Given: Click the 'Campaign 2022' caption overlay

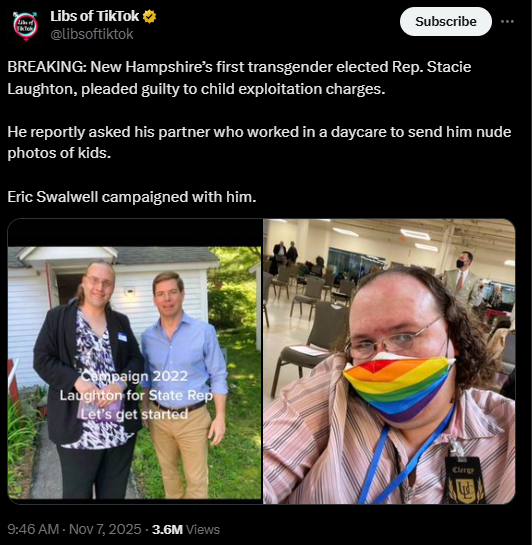Looking at the screenshot, I should click(135, 376).
